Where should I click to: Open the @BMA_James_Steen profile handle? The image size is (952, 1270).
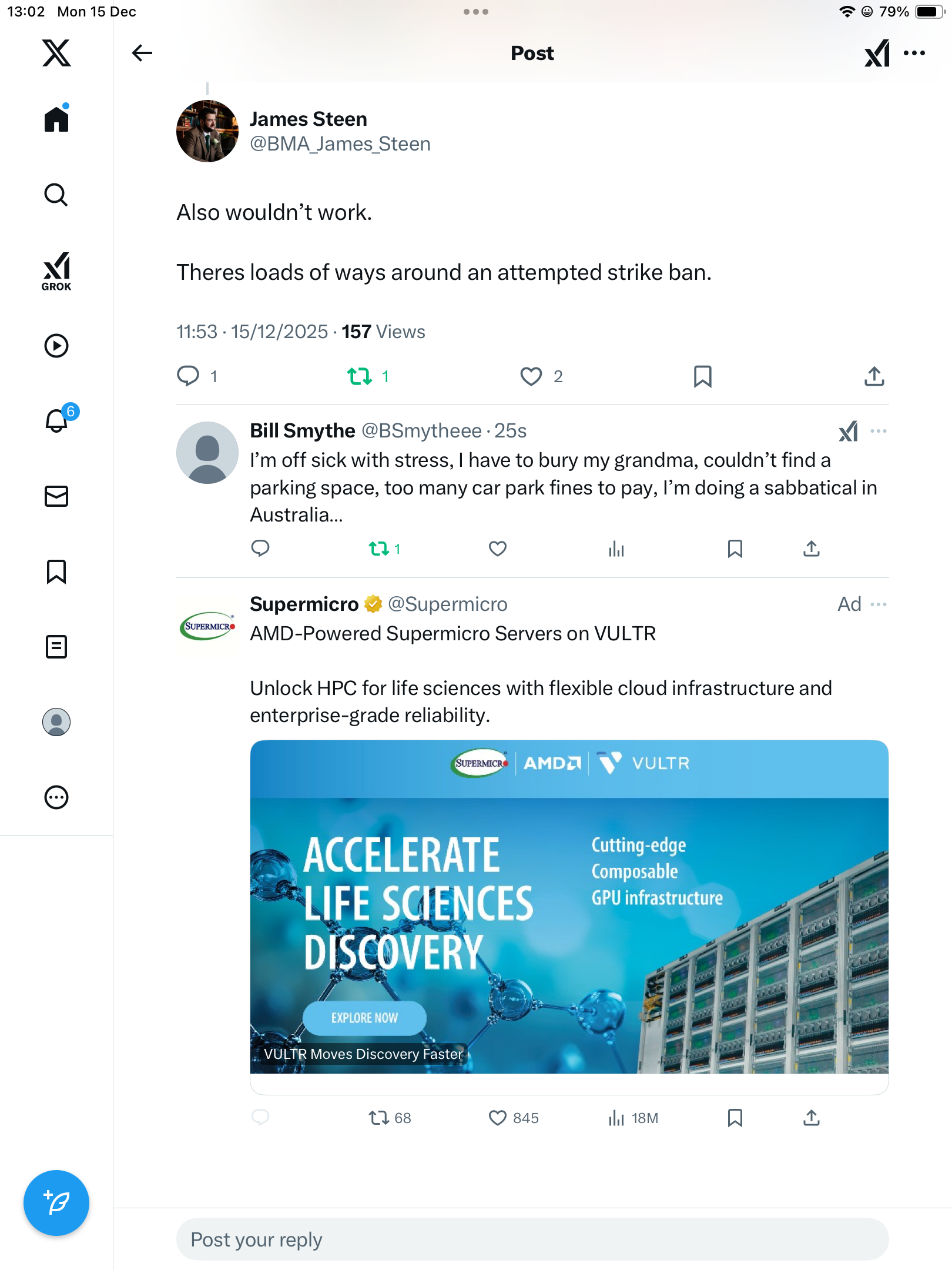point(340,144)
